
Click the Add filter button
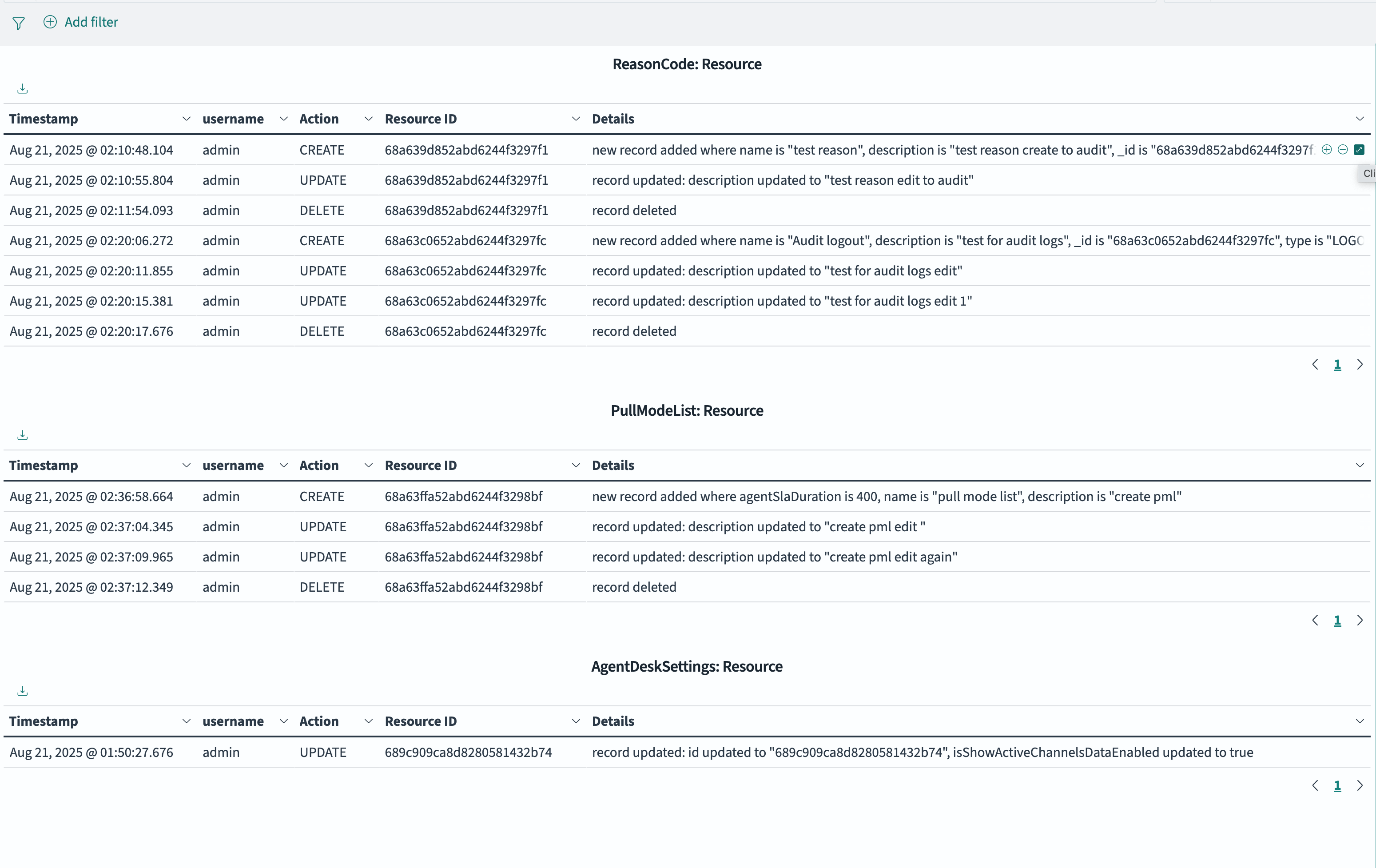[x=81, y=22]
